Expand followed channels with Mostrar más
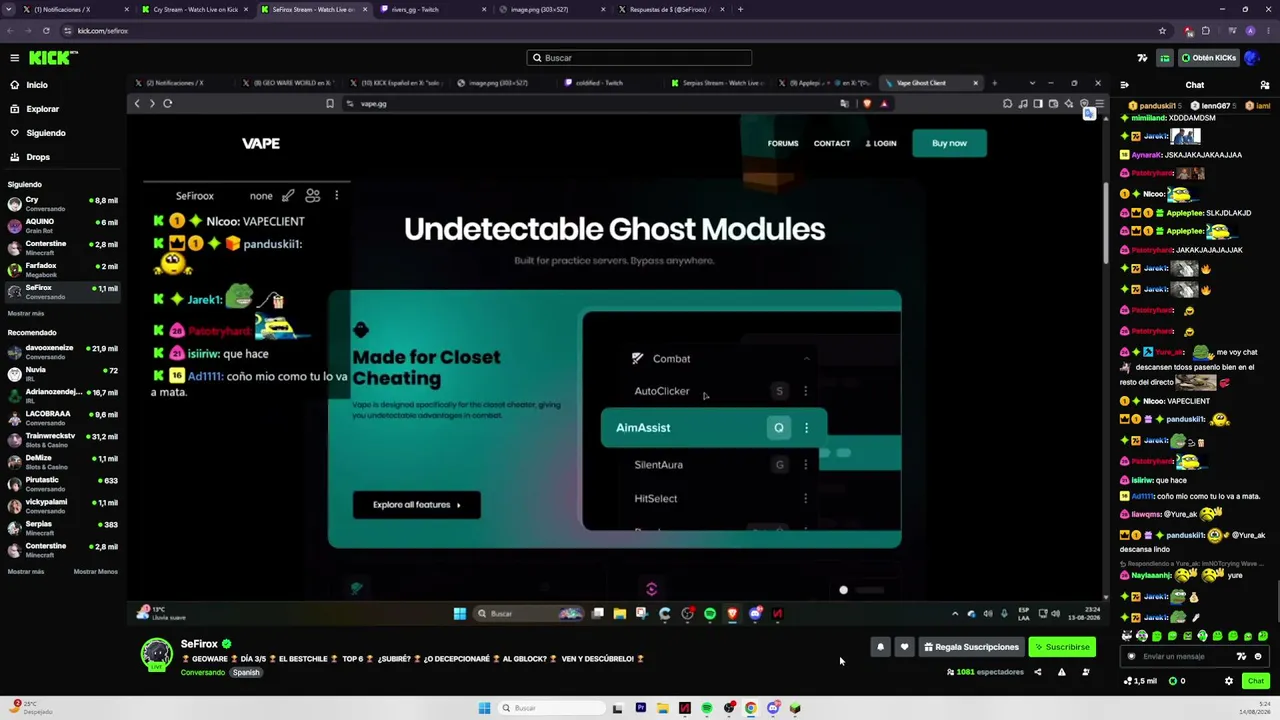This screenshot has height=720, width=1280. point(26,314)
